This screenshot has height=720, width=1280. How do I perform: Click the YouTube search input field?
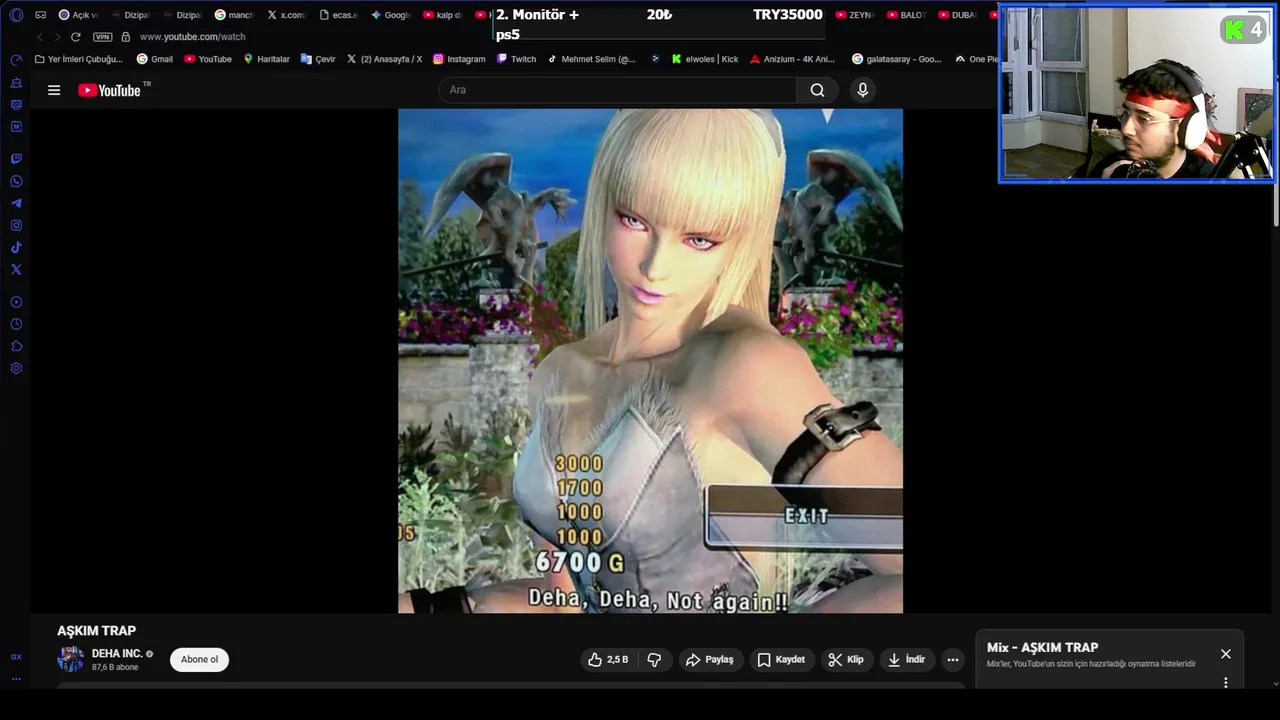[617, 90]
